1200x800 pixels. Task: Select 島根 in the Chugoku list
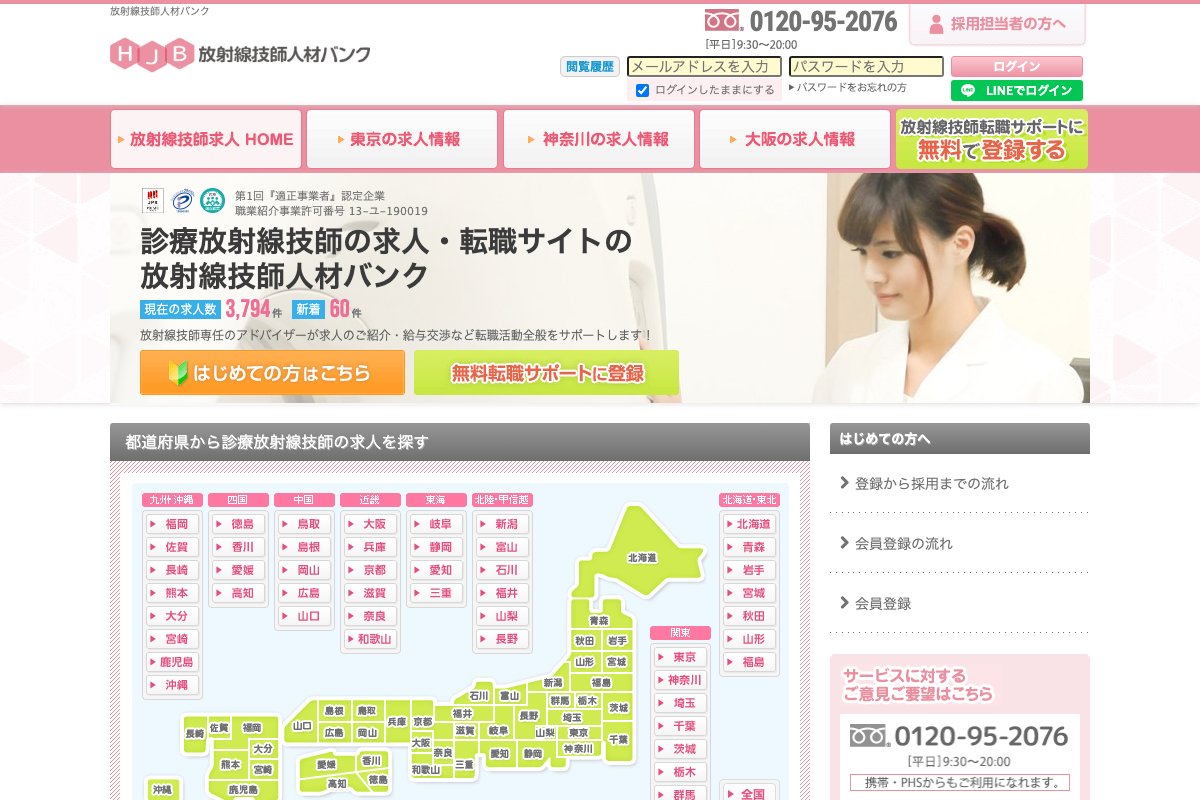(x=305, y=547)
